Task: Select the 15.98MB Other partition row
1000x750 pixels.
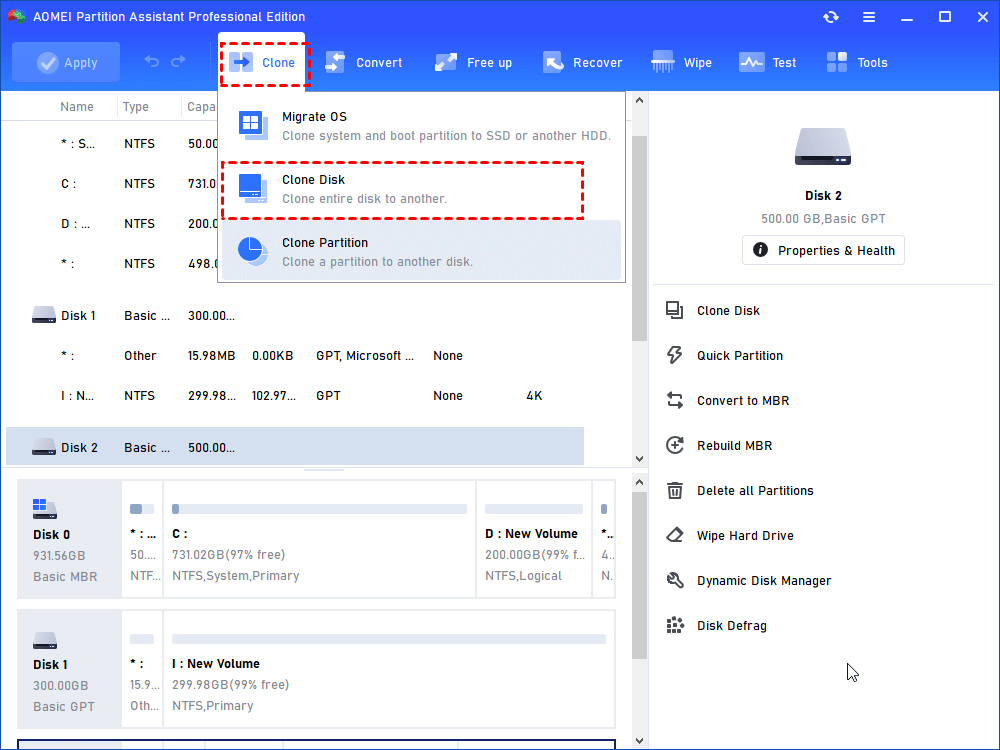Action: click(295, 356)
